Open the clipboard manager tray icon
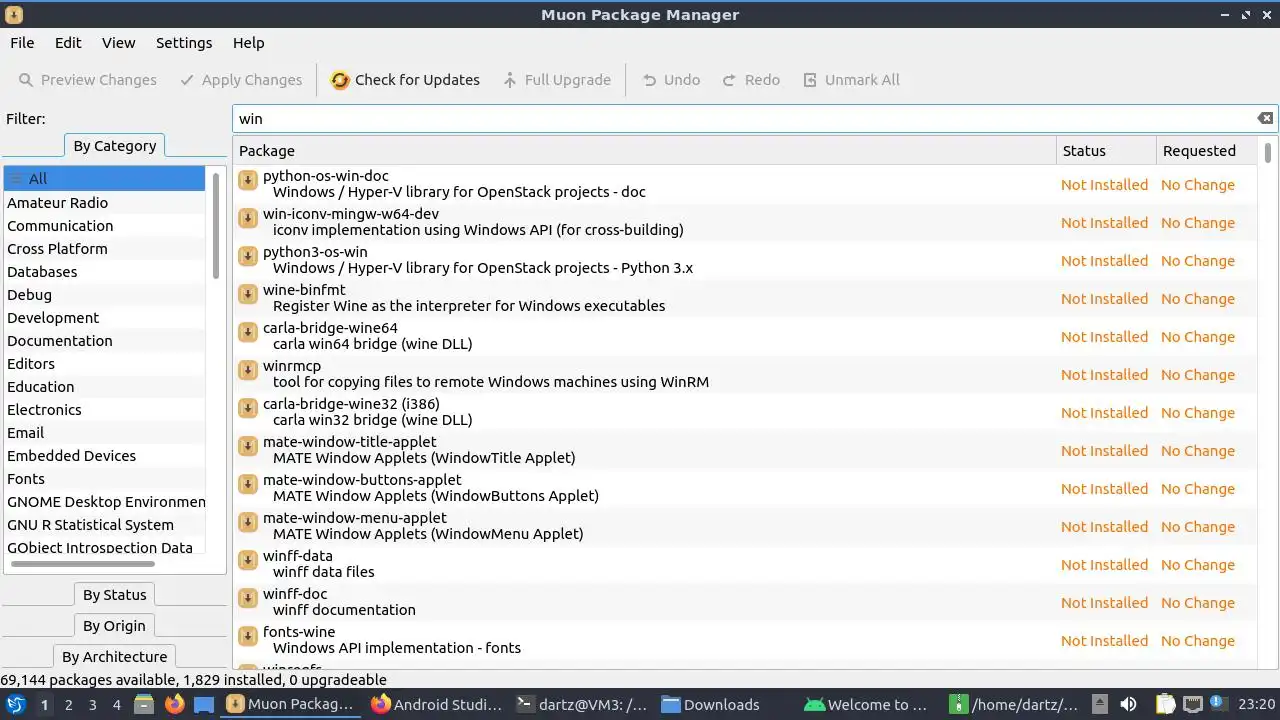The image size is (1280, 720). pyautogui.click(x=1165, y=705)
